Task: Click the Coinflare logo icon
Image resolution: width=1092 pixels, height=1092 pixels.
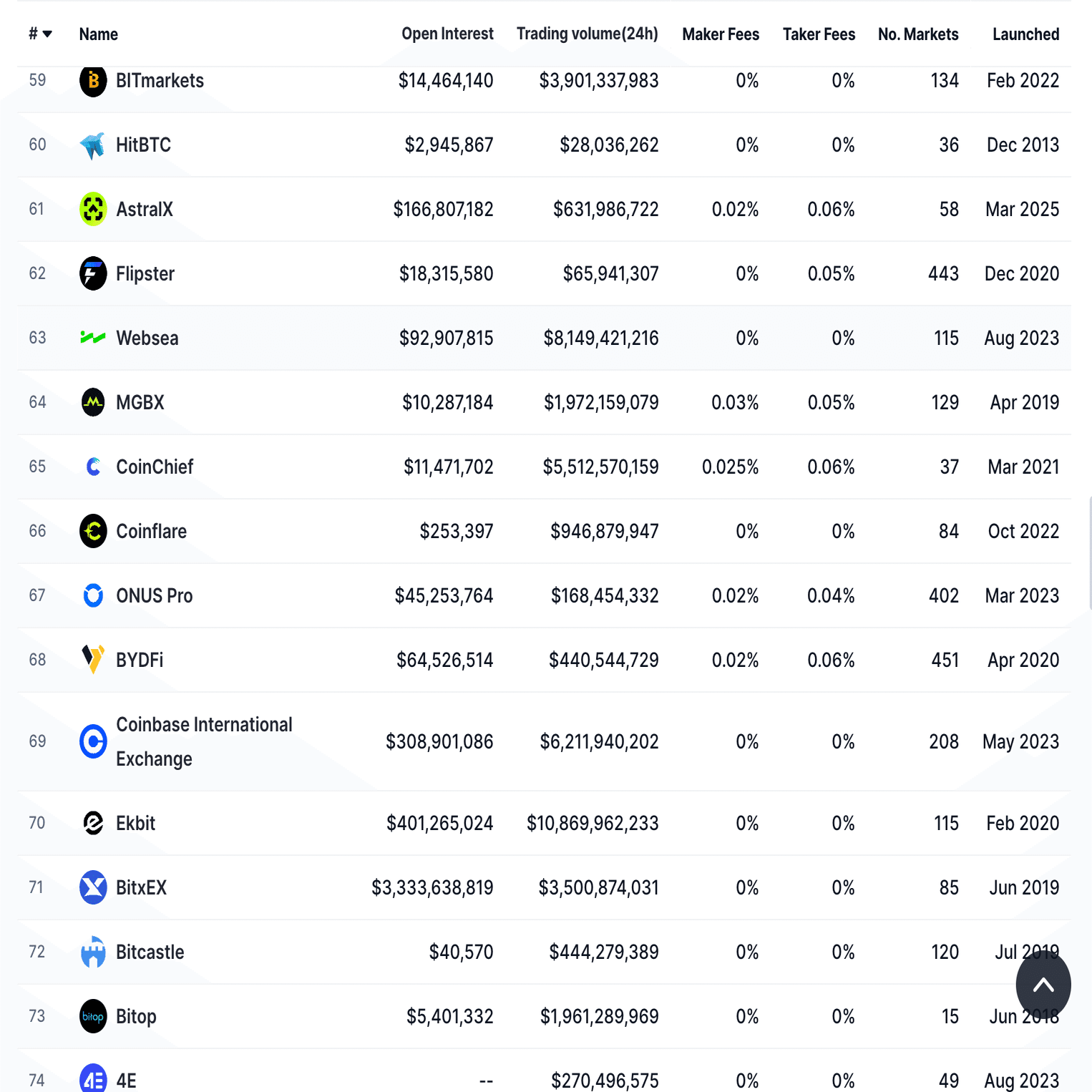Action: pos(93,531)
